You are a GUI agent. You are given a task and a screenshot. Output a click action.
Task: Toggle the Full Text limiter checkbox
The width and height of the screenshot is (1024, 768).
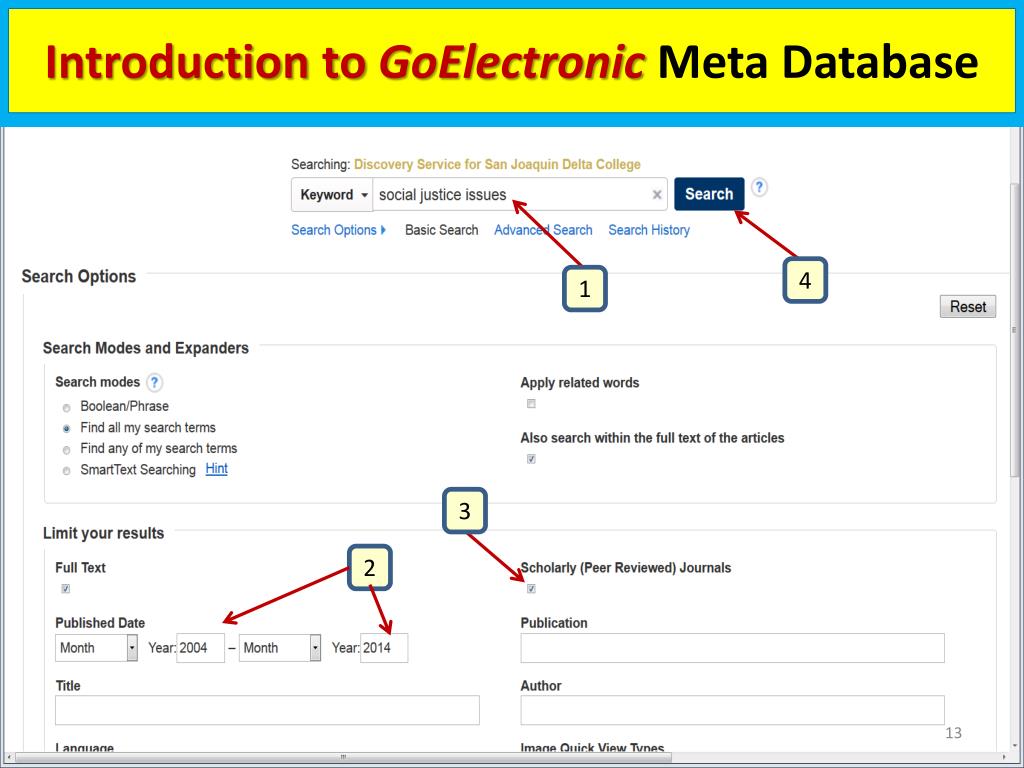point(65,588)
